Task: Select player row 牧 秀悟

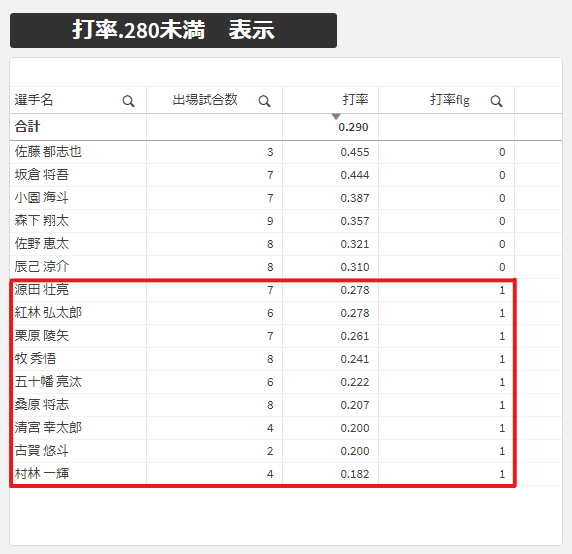Action: (262, 359)
